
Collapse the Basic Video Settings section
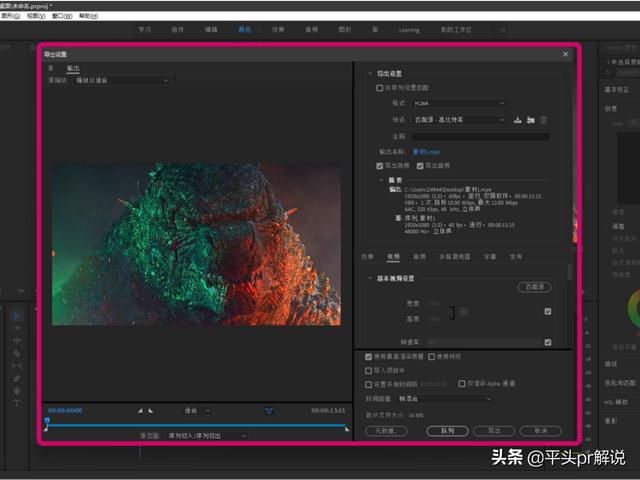(x=370, y=278)
